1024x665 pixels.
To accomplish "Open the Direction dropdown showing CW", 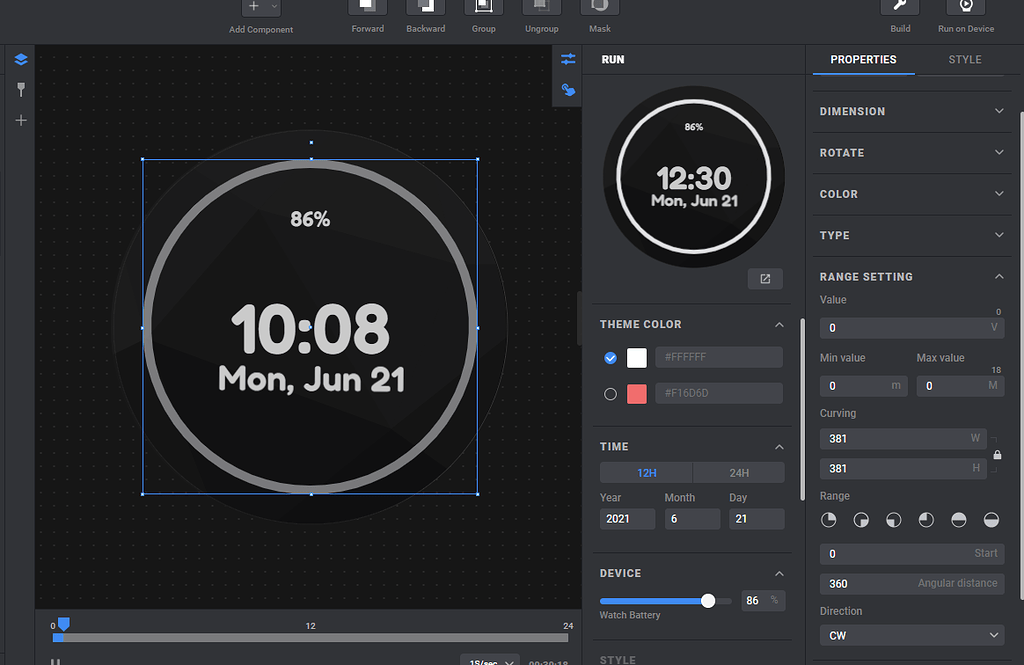I will pyautogui.click(x=911, y=635).
